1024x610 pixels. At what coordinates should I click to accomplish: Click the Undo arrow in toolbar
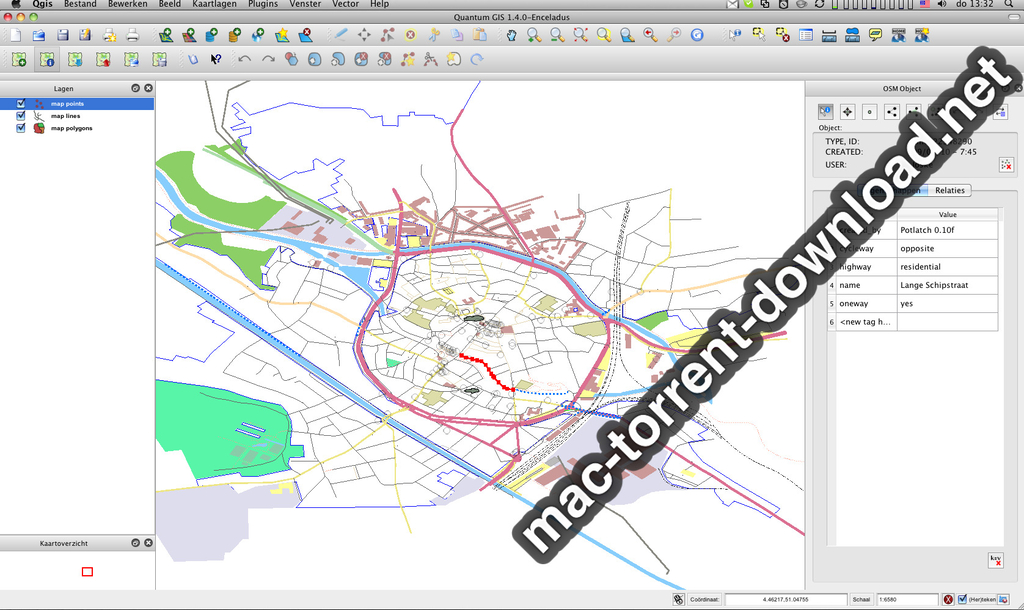click(x=245, y=60)
